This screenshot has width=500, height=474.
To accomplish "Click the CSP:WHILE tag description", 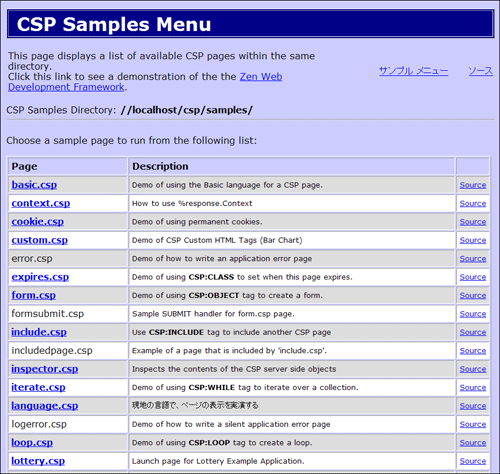I will (245, 387).
